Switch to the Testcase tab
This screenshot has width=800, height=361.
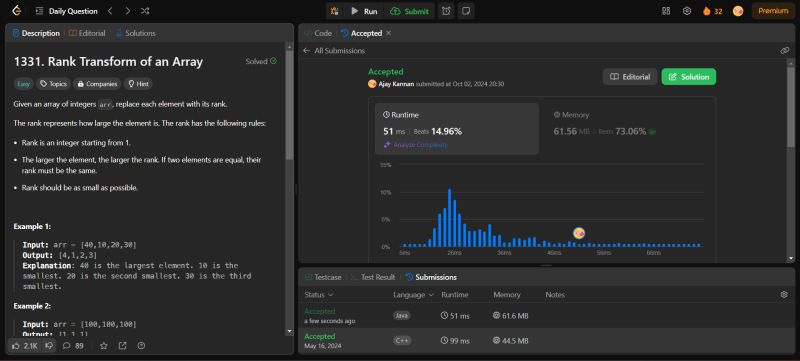[323, 277]
